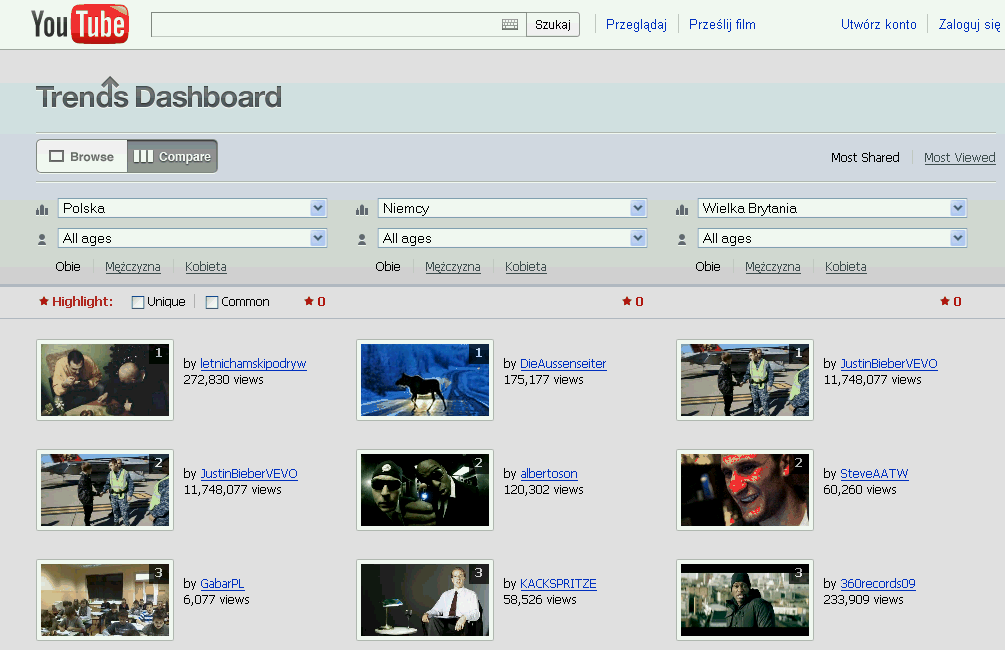The height and width of the screenshot is (650, 1005).
Task: Visit the 360records09 channel link
Action: (878, 584)
